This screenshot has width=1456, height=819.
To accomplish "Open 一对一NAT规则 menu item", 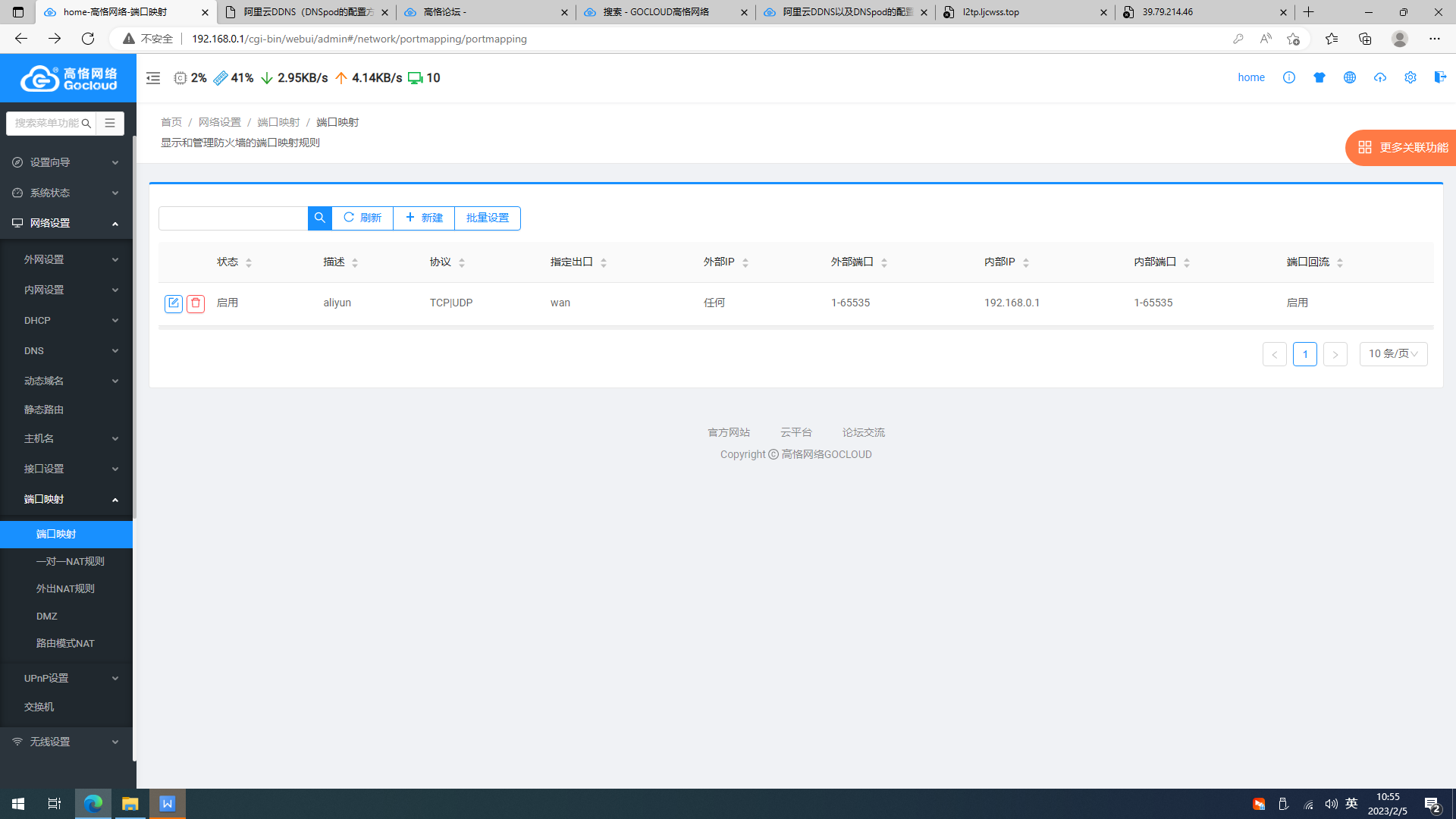I will [x=70, y=562].
